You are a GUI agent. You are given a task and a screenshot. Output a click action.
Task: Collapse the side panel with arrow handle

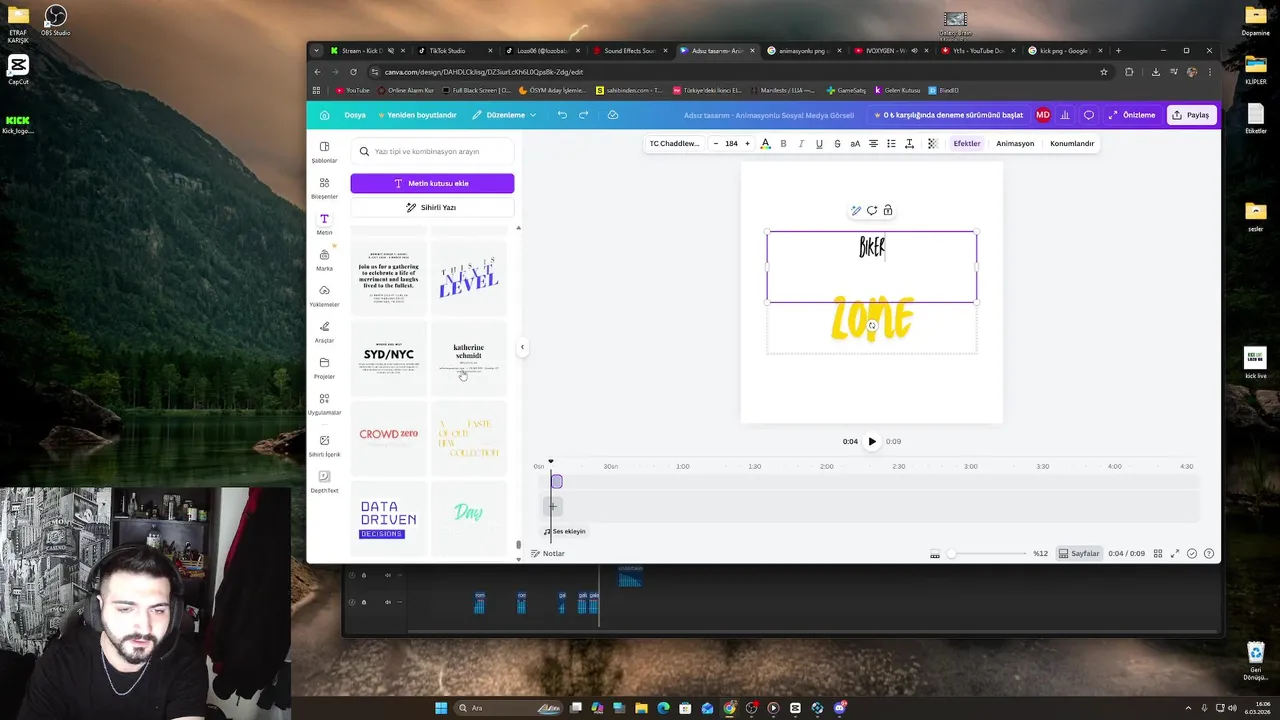click(521, 347)
